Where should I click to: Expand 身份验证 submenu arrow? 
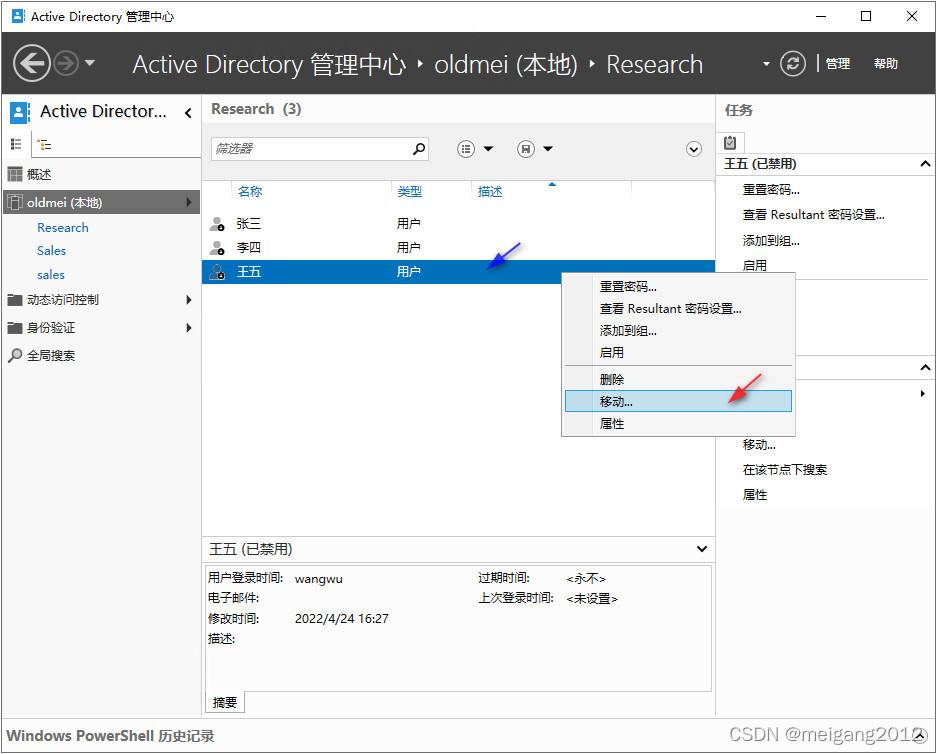(x=189, y=327)
